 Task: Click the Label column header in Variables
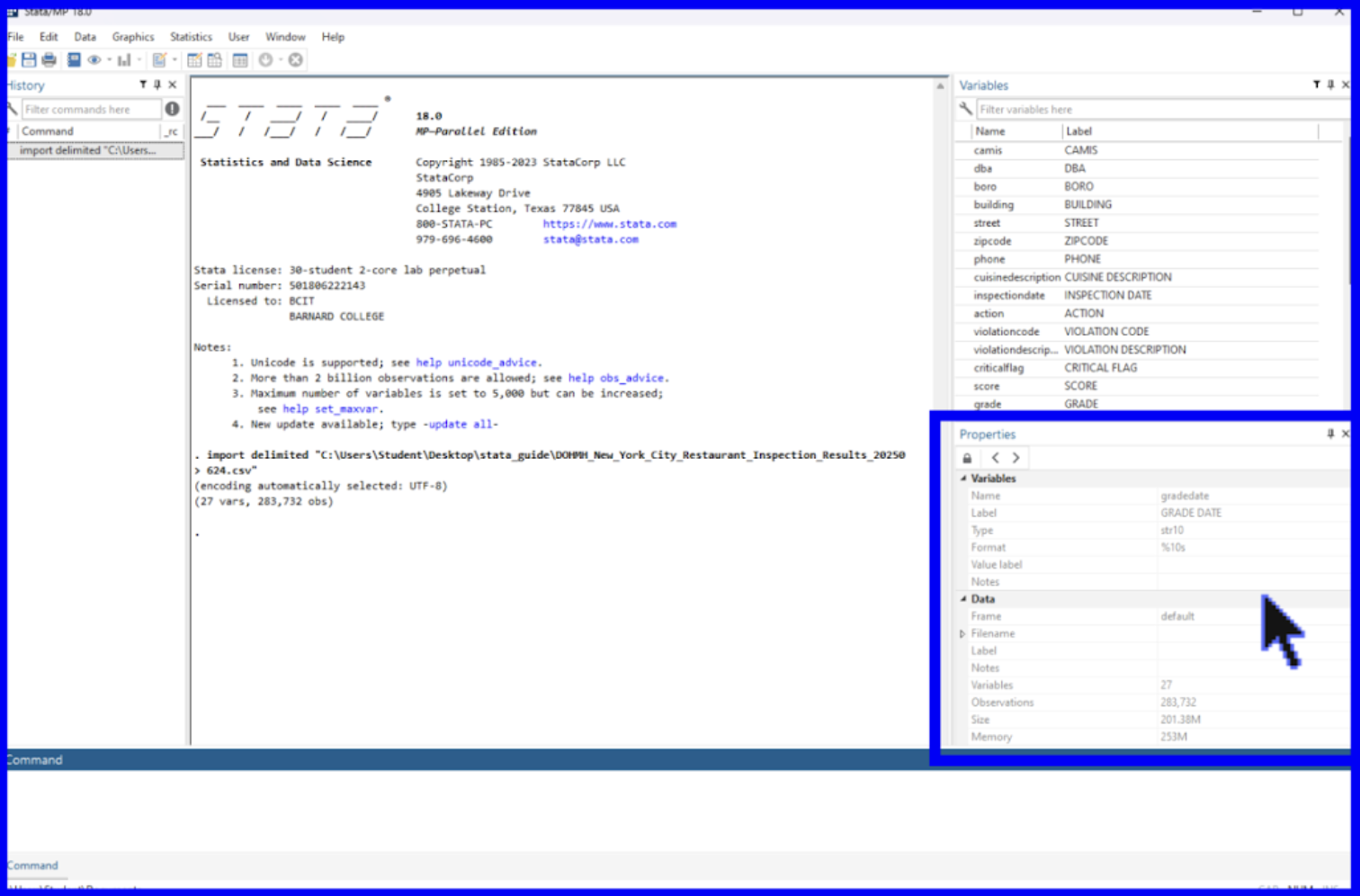point(1190,131)
